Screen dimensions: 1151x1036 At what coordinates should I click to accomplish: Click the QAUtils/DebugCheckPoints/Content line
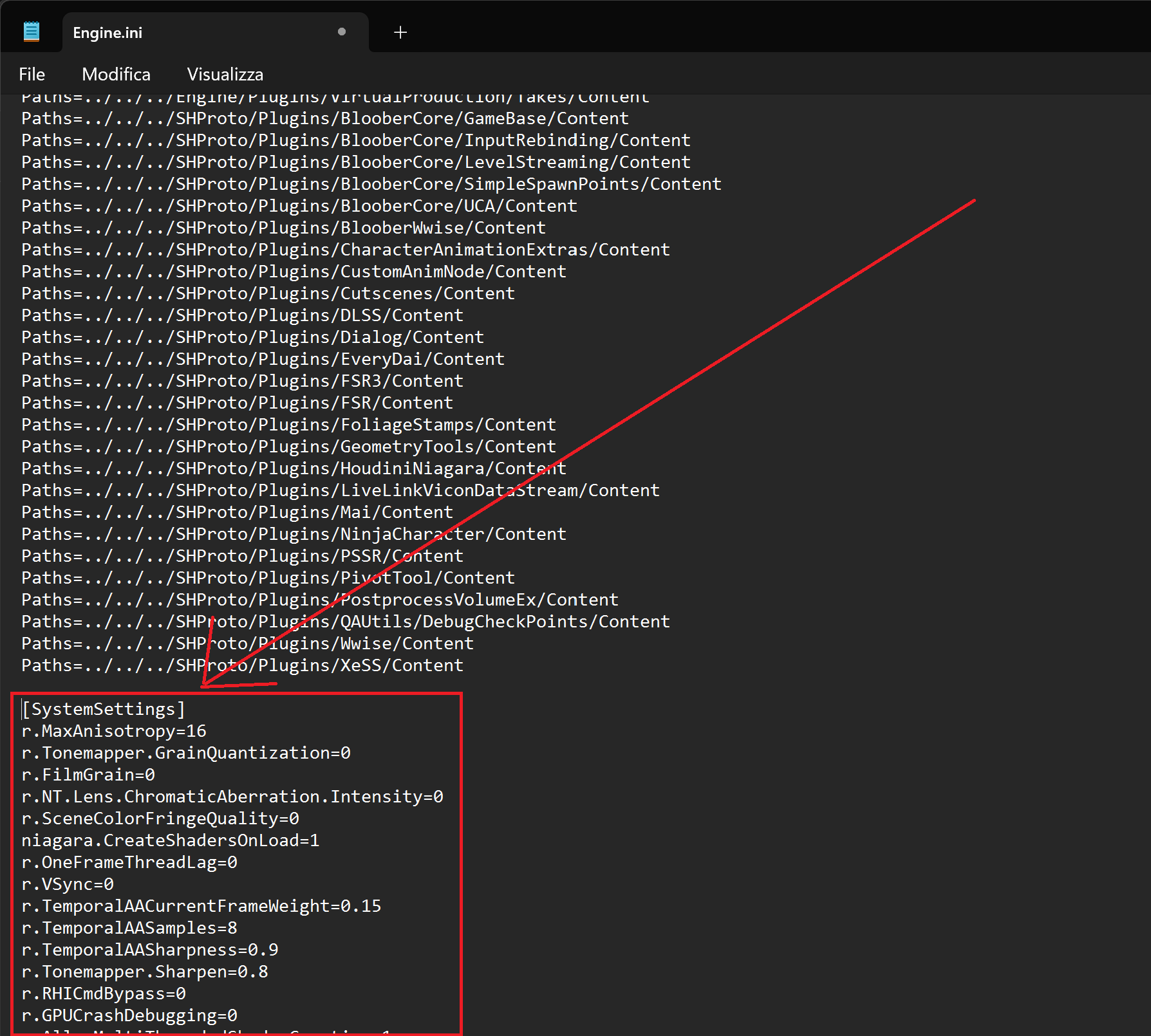point(346,622)
